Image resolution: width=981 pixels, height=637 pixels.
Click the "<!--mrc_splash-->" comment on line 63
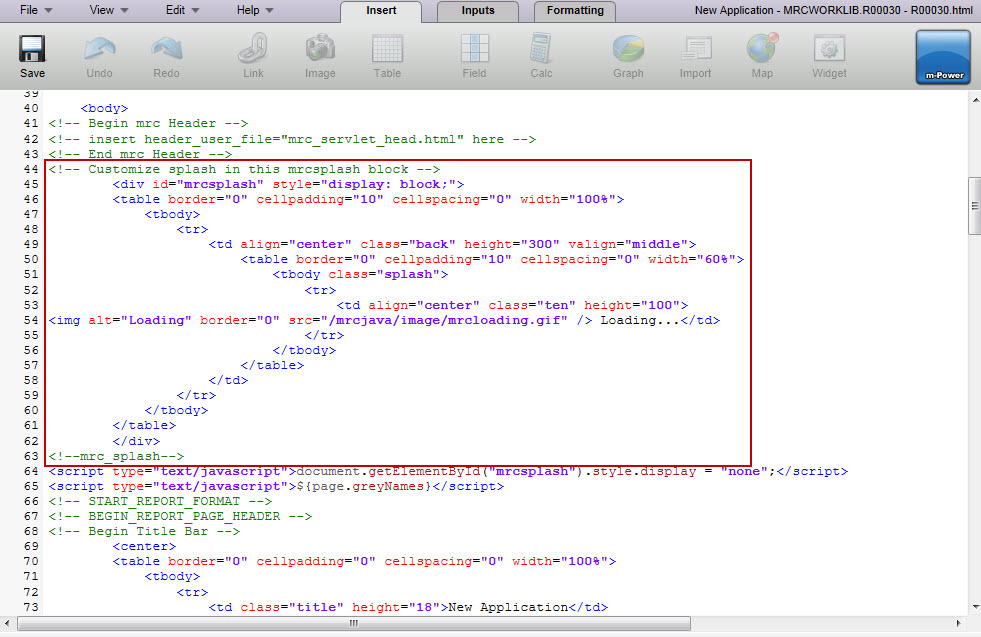[x=116, y=456]
